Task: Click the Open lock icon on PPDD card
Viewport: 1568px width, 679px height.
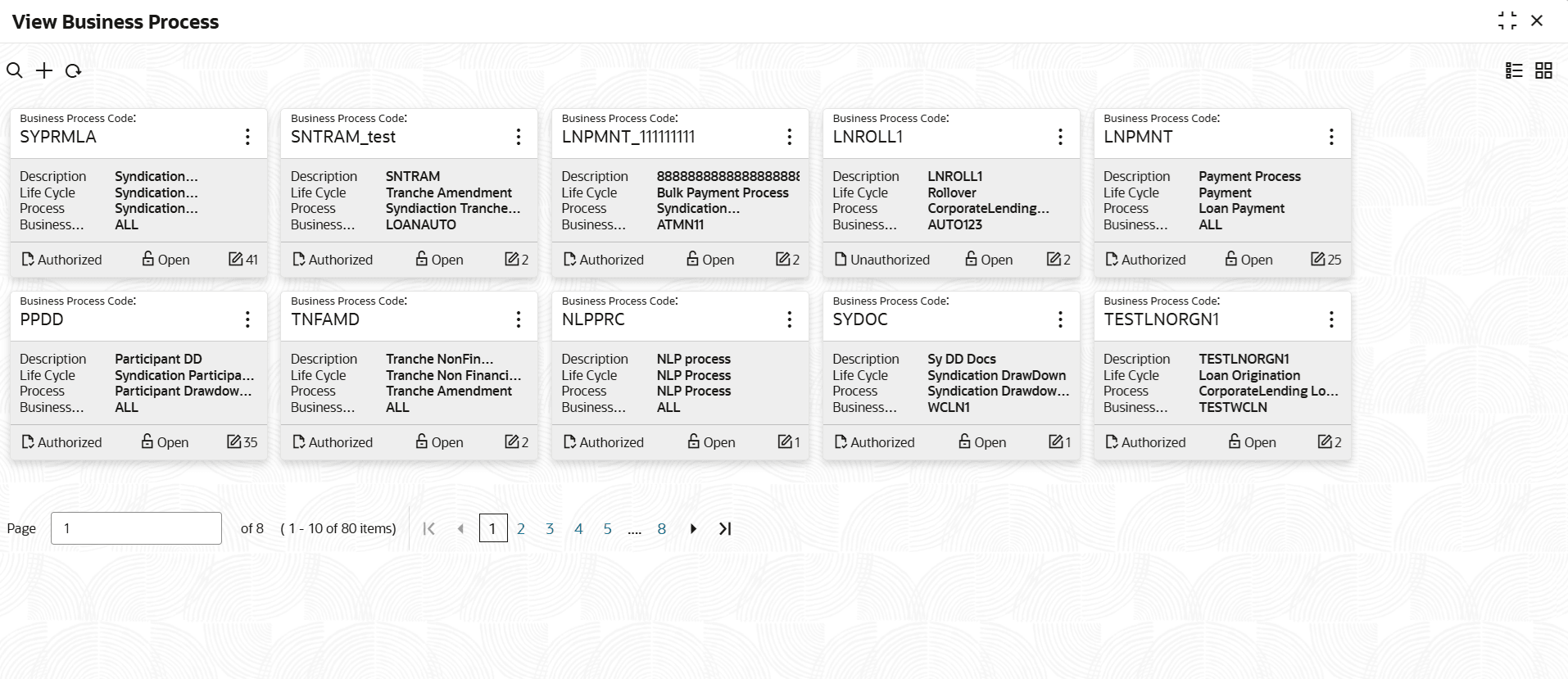Action: (x=147, y=442)
